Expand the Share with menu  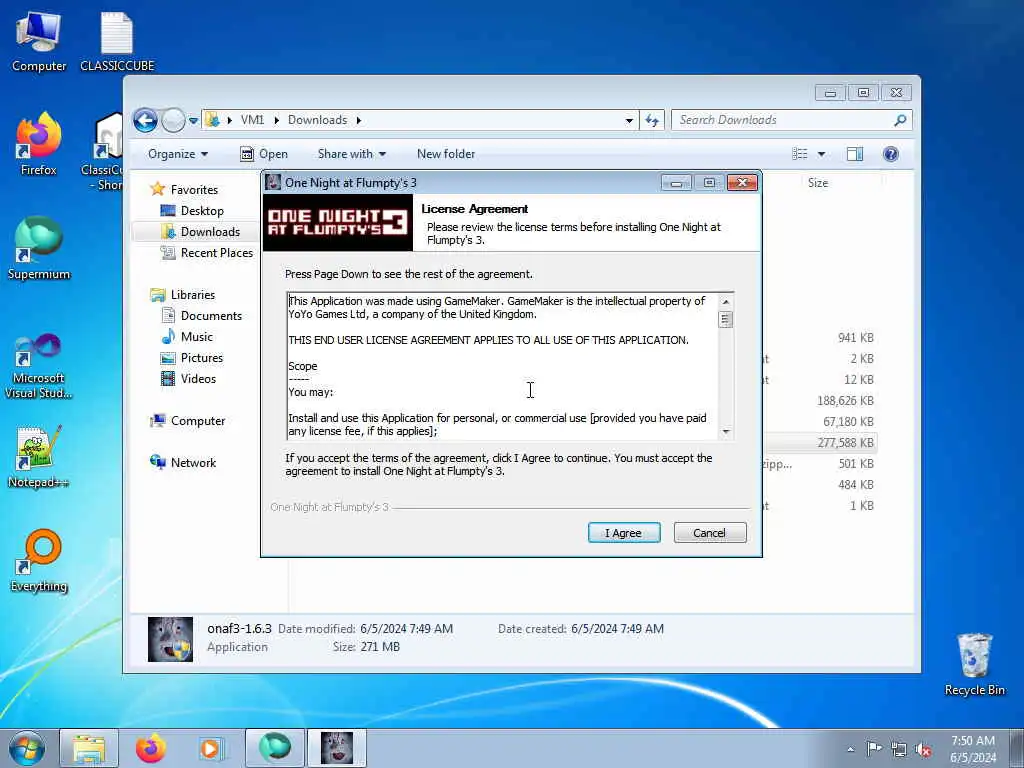351,154
